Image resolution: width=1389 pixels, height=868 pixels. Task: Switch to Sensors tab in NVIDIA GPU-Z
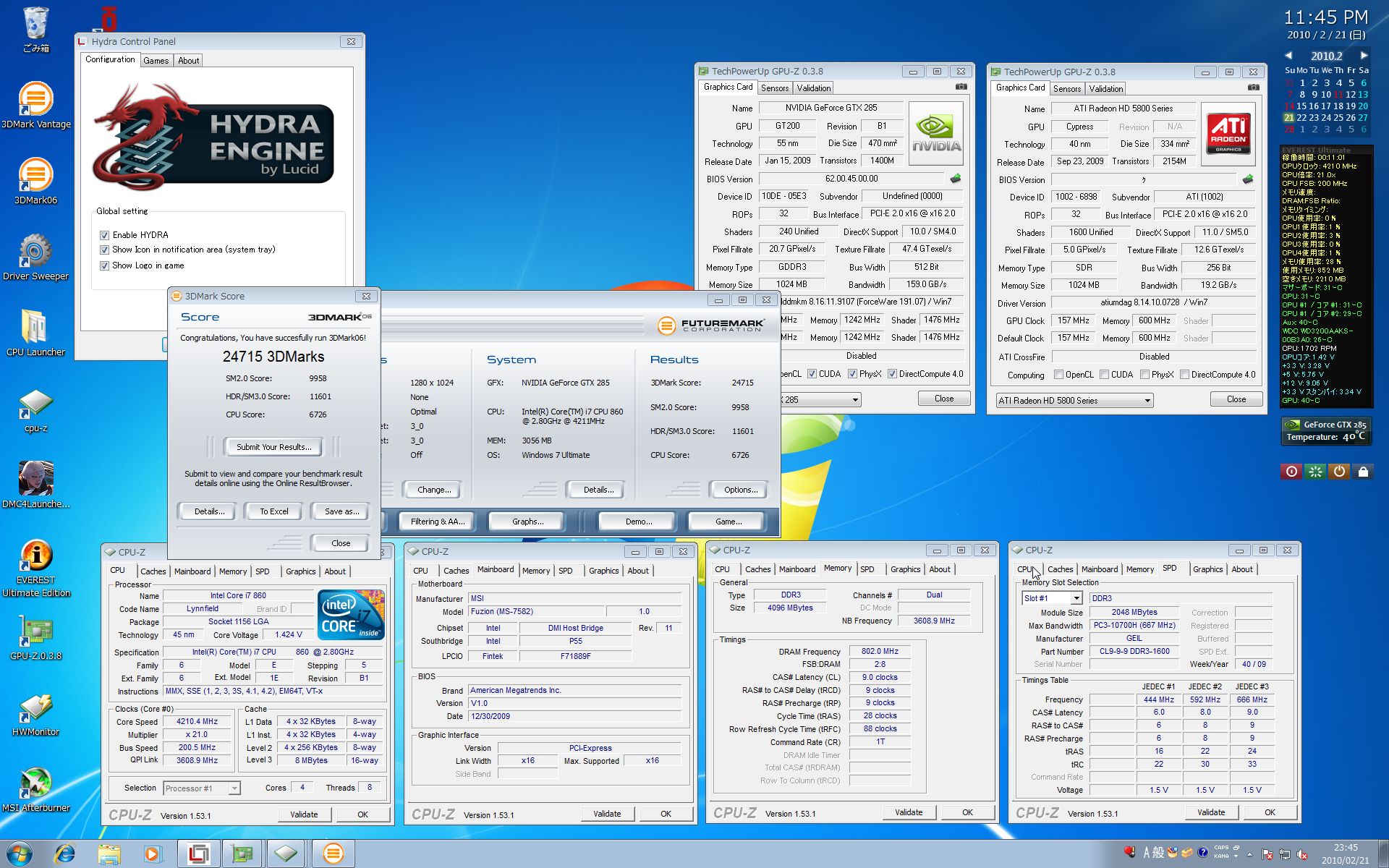(x=774, y=88)
